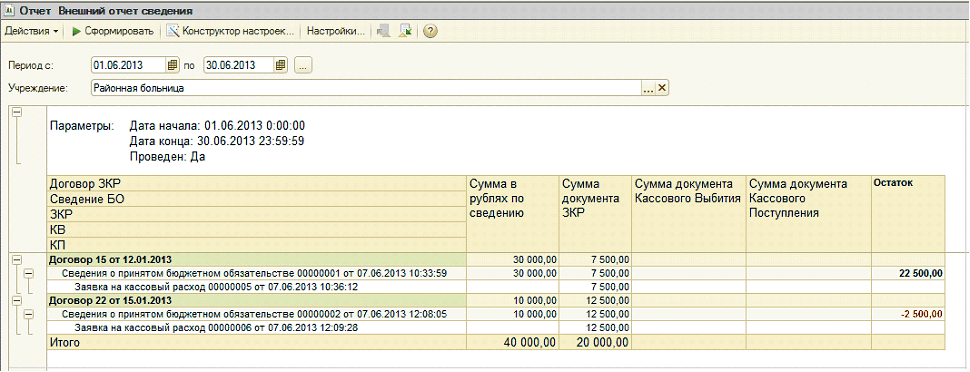970x372 pixels.
Task: Click the grayed-out save settings toolbar icon
Action: [385, 31]
